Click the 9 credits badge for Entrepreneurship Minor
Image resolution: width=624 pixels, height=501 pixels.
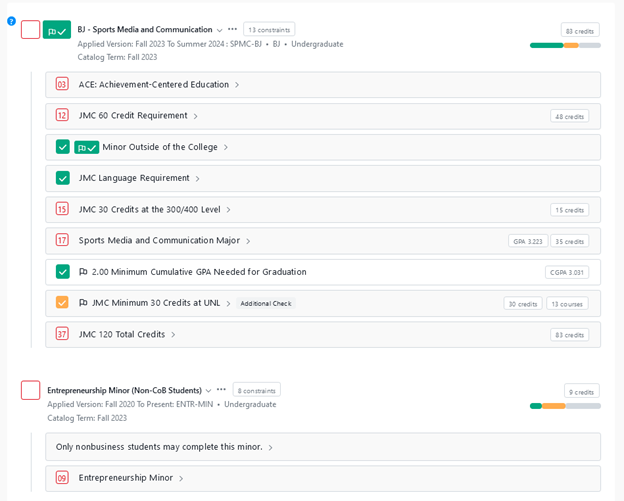(581, 392)
